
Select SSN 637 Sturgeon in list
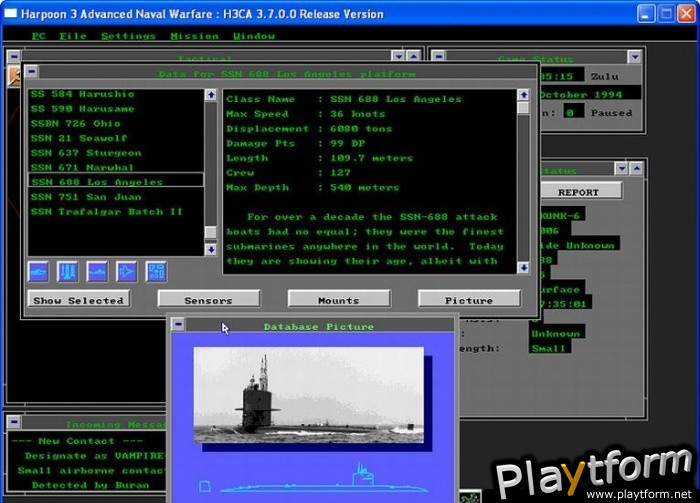tap(116, 153)
